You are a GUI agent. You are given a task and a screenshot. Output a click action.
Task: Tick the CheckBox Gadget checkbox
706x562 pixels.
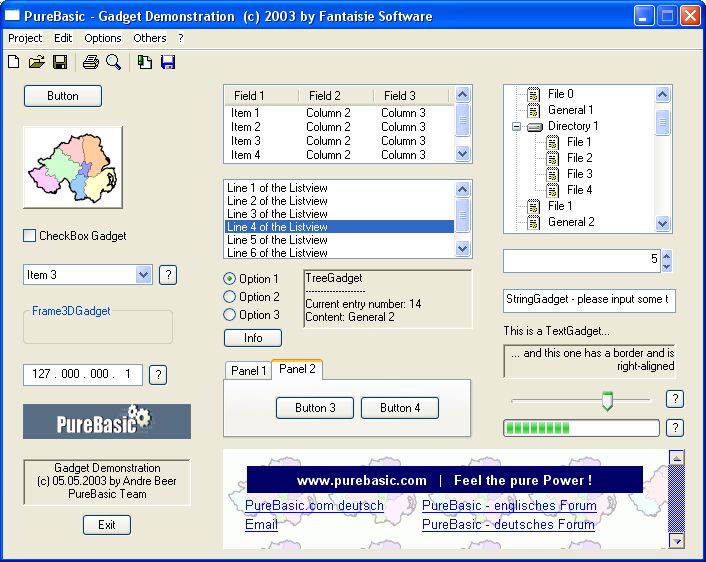point(29,236)
